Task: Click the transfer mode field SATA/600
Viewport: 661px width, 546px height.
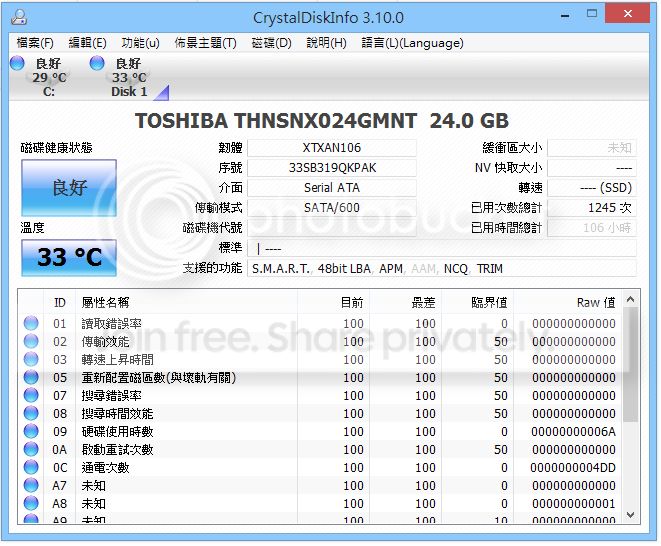Action: [x=332, y=207]
